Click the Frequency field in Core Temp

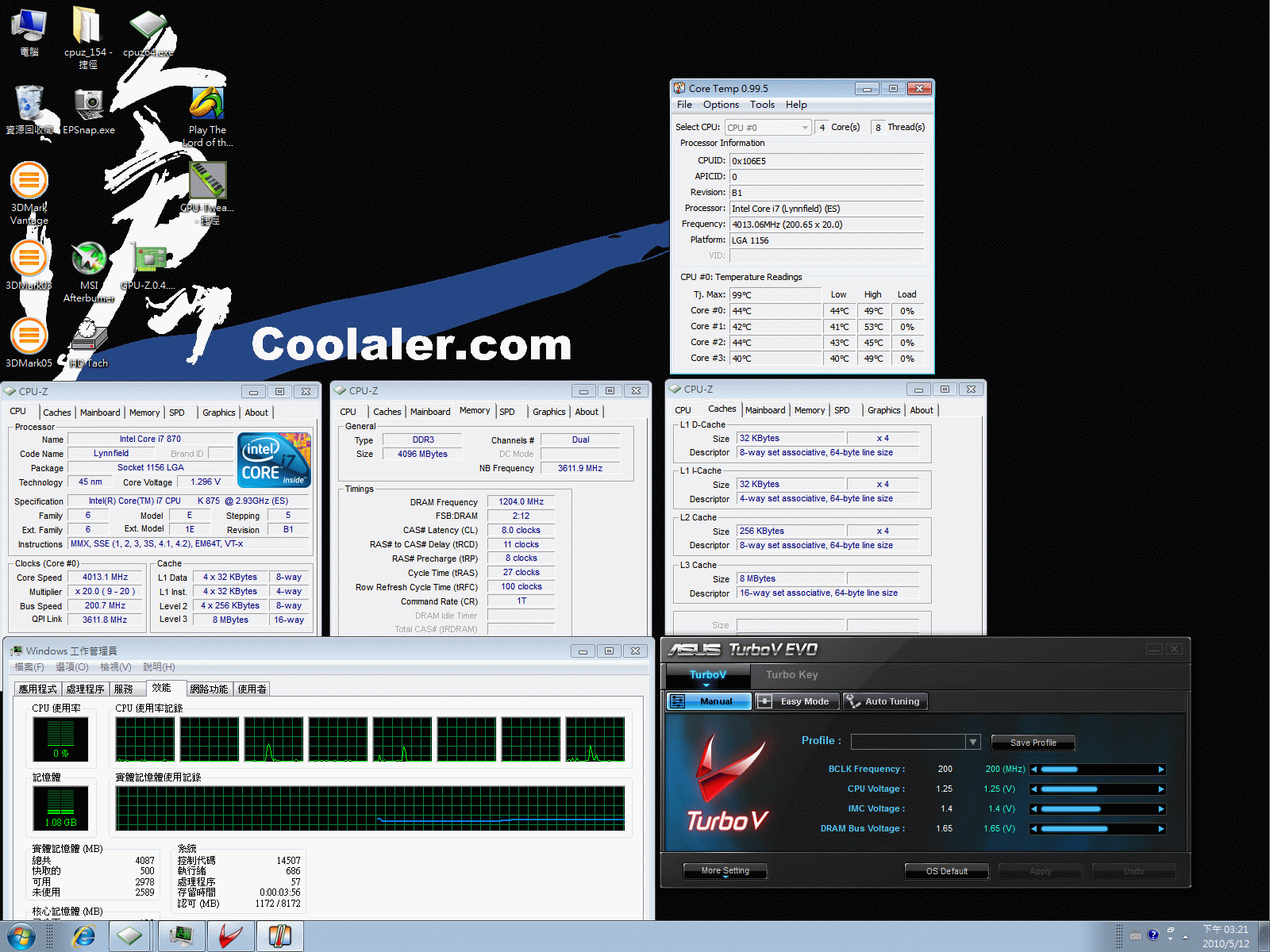tap(826, 225)
